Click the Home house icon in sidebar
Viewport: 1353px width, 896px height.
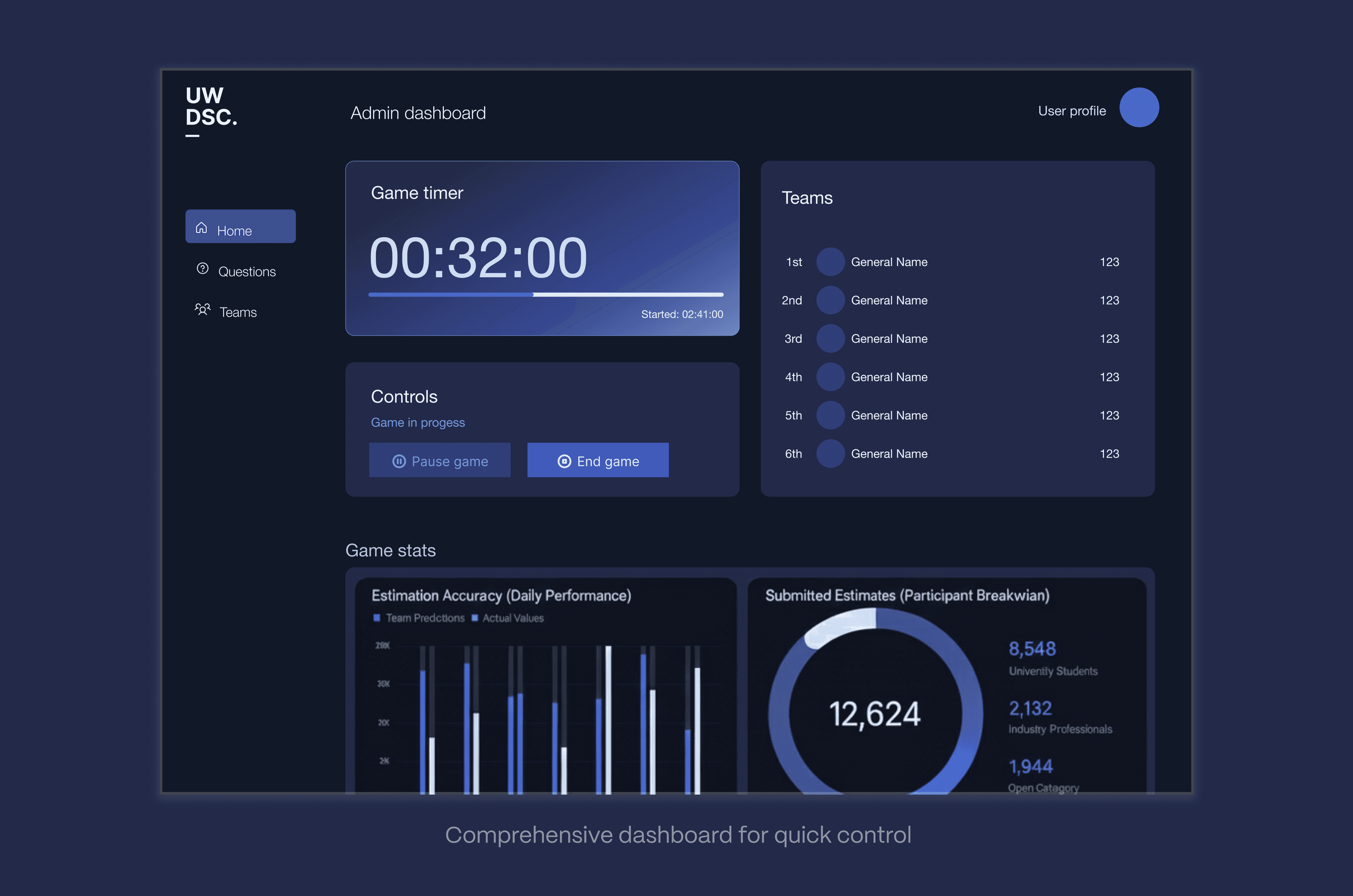pyautogui.click(x=201, y=228)
